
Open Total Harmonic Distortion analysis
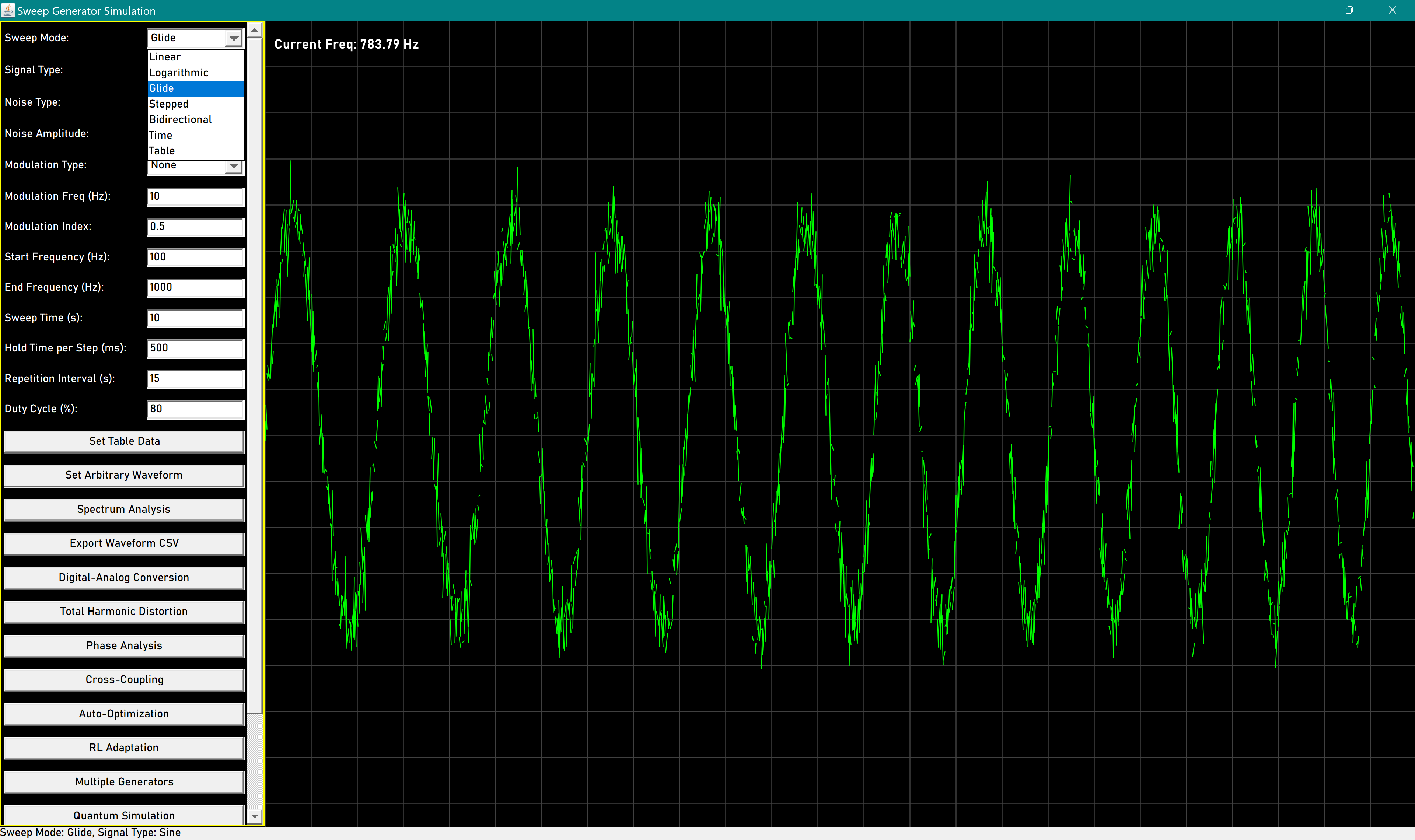click(x=124, y=611)
